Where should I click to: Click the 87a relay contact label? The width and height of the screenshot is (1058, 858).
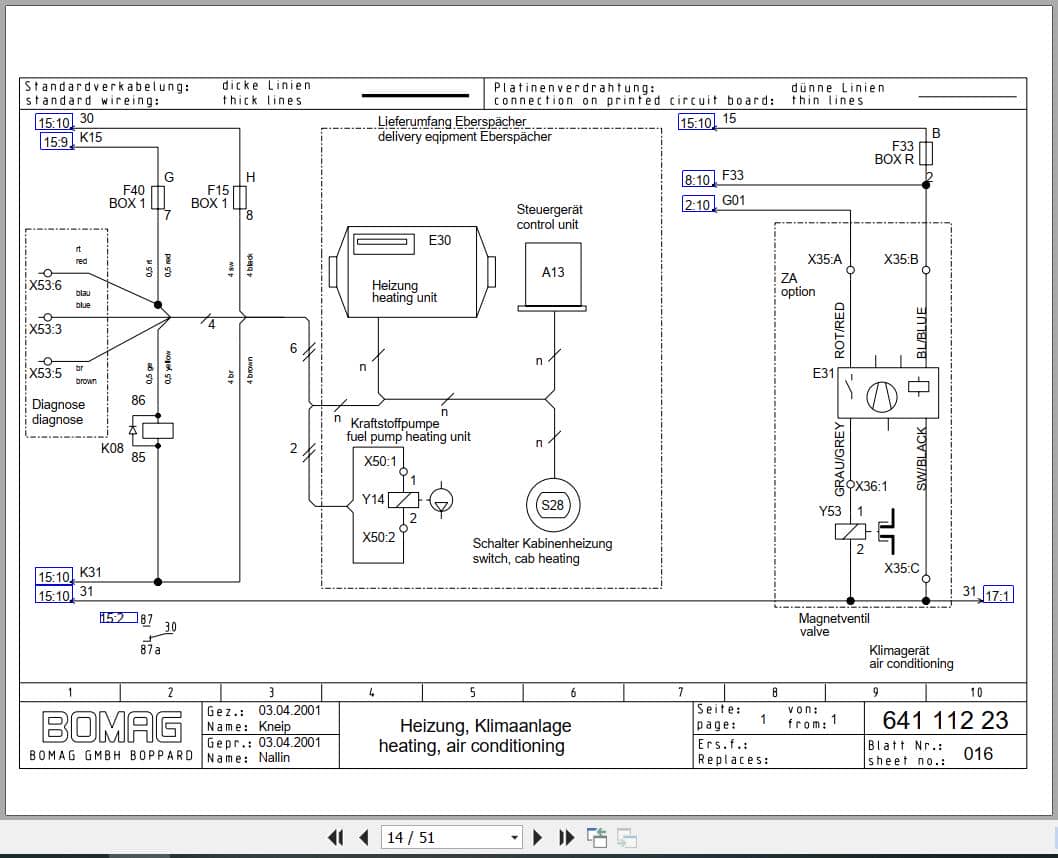tap(150, 650)
